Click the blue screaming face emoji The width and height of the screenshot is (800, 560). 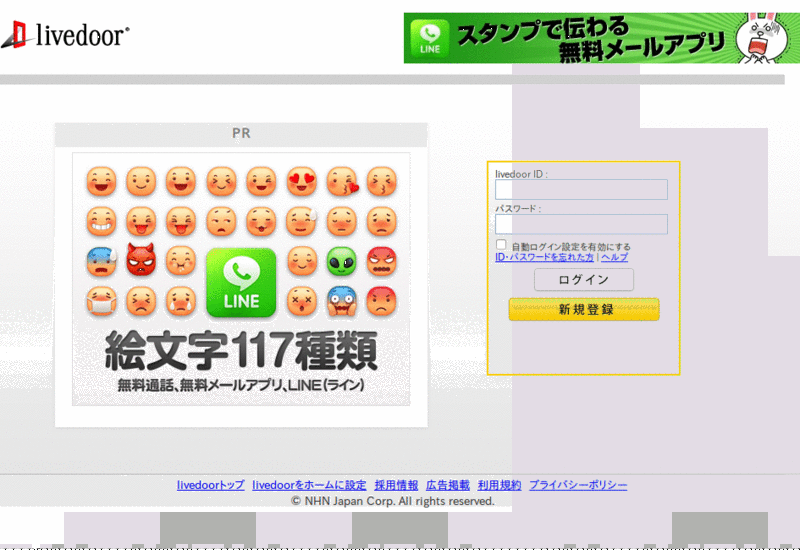tap(341, 301)
